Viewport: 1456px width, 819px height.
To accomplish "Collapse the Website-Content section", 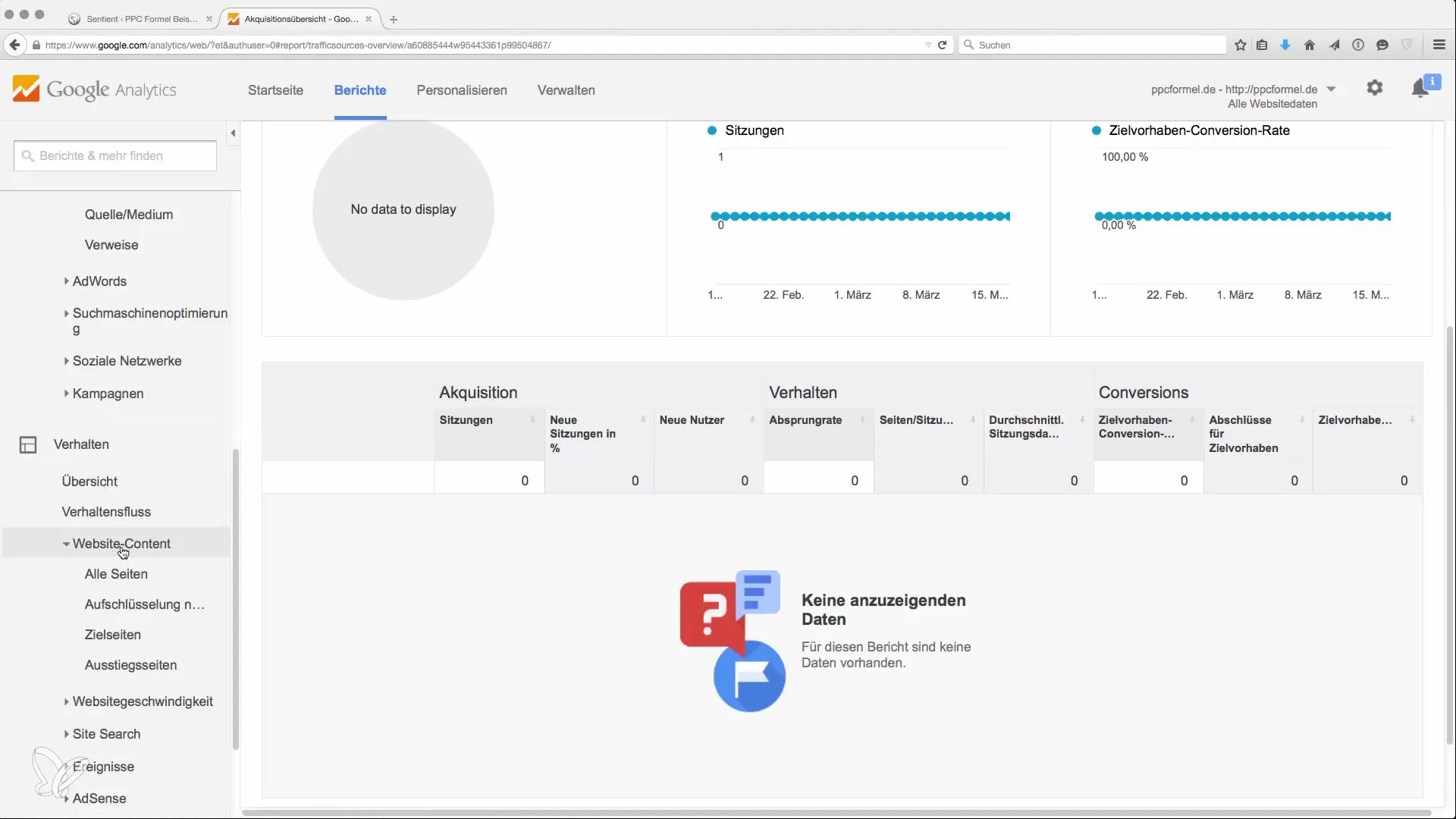I will tap(67, 544).
